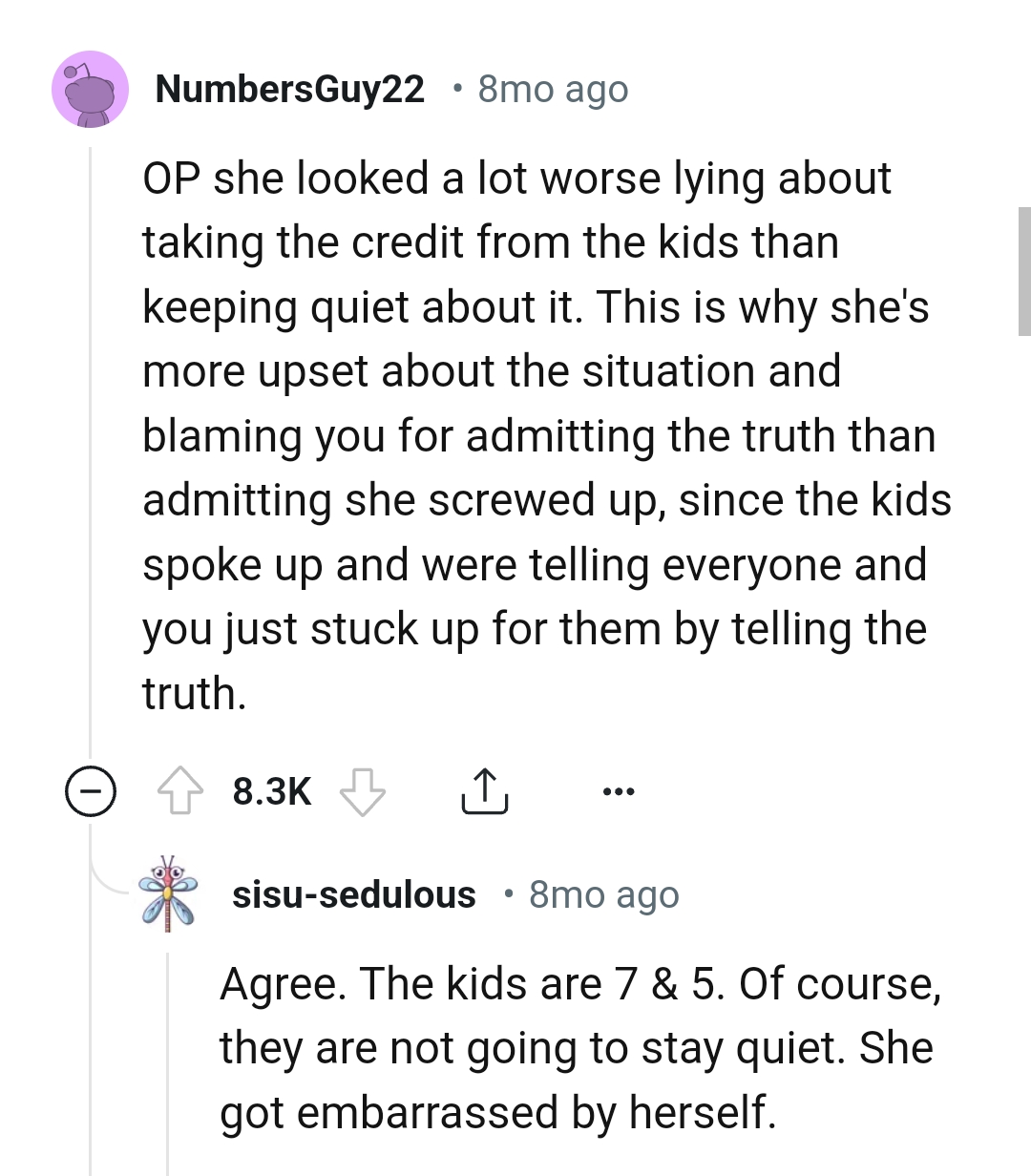This screenshot has height=1176, width=1031.
Task: Upvote NumbersGuy22's comment
Action: [x=180, y=791]
